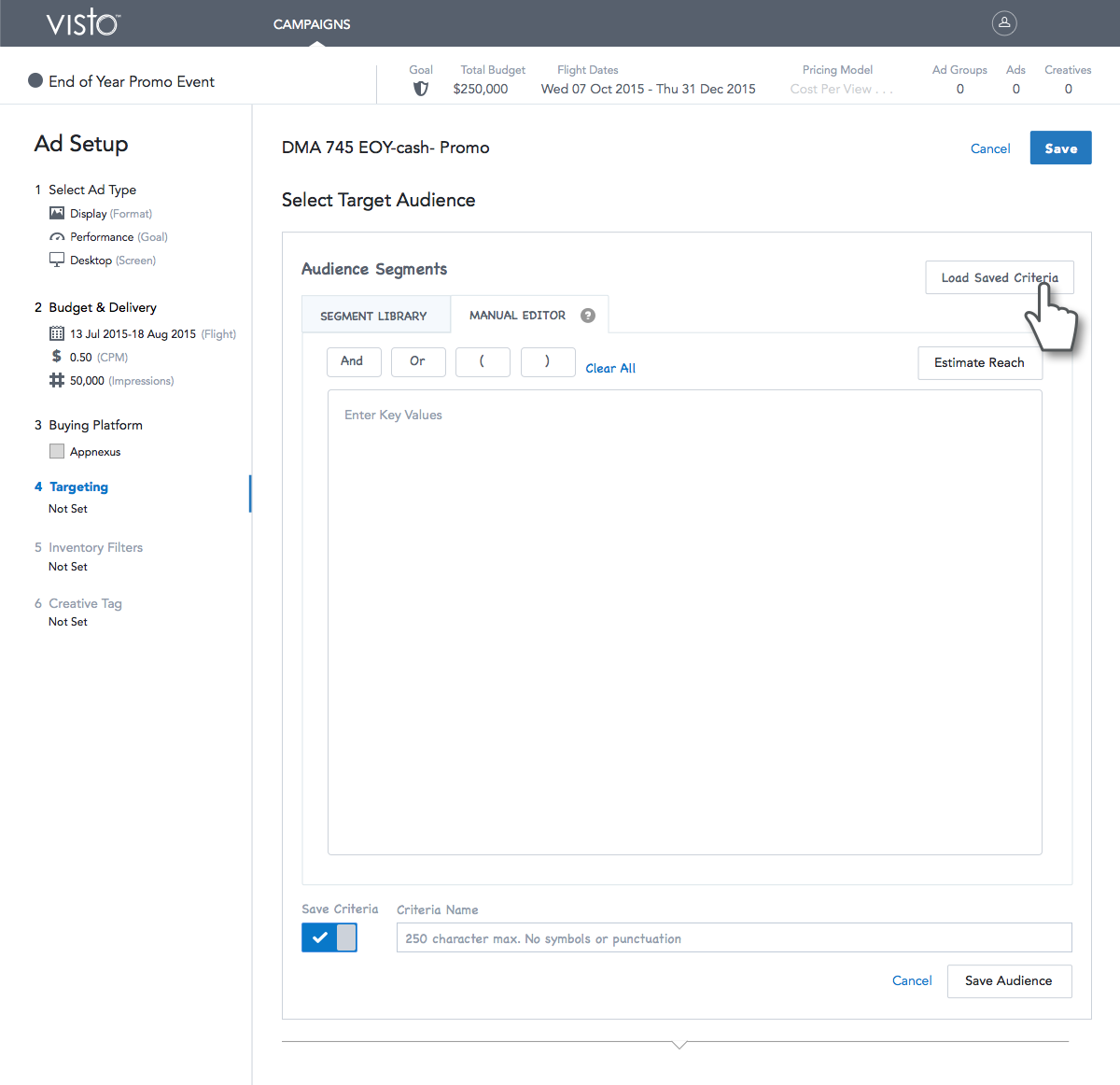Click the Clear All link
The width and height of the screenshot is (1120, 1085).
(610, 368)
